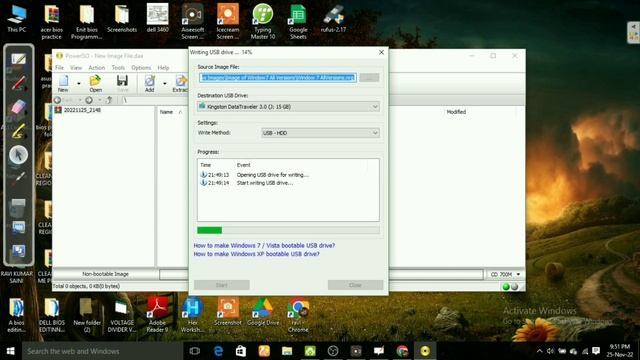Open the Destination USB Drive dropdown
640x360 pixels.
[288, 107]
